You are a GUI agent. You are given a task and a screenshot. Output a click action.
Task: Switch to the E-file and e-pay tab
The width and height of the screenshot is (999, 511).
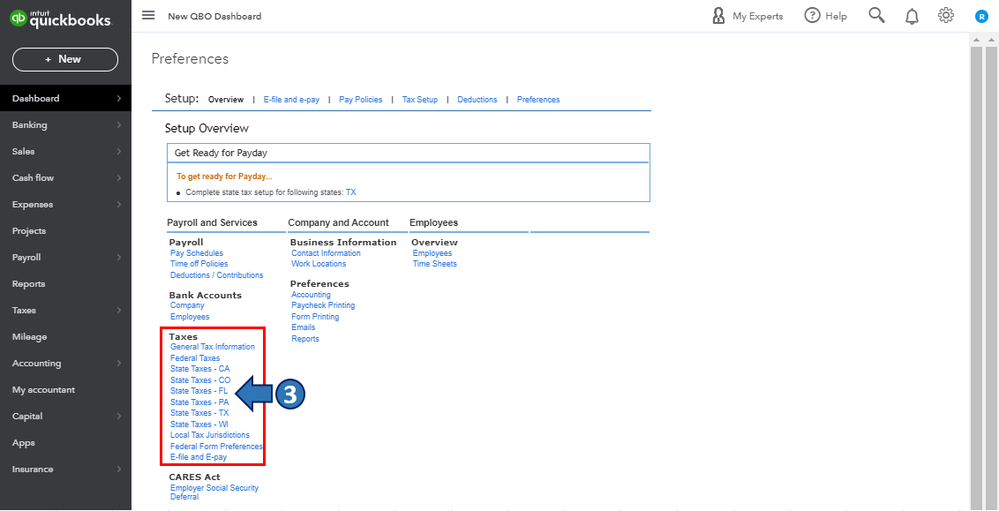point(291,100)
